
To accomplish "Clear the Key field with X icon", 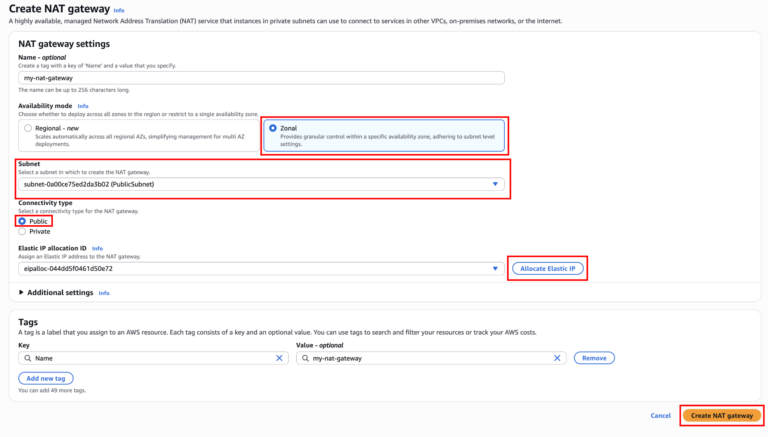I will point(280,358).
